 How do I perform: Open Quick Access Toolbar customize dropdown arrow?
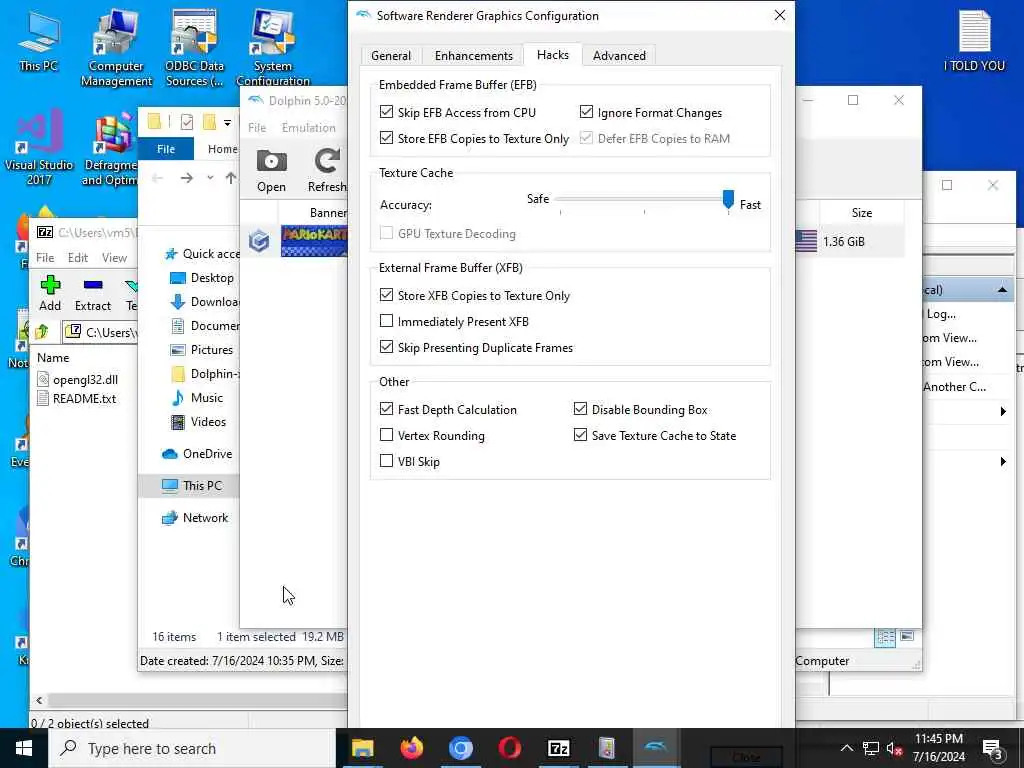(227, 122)
